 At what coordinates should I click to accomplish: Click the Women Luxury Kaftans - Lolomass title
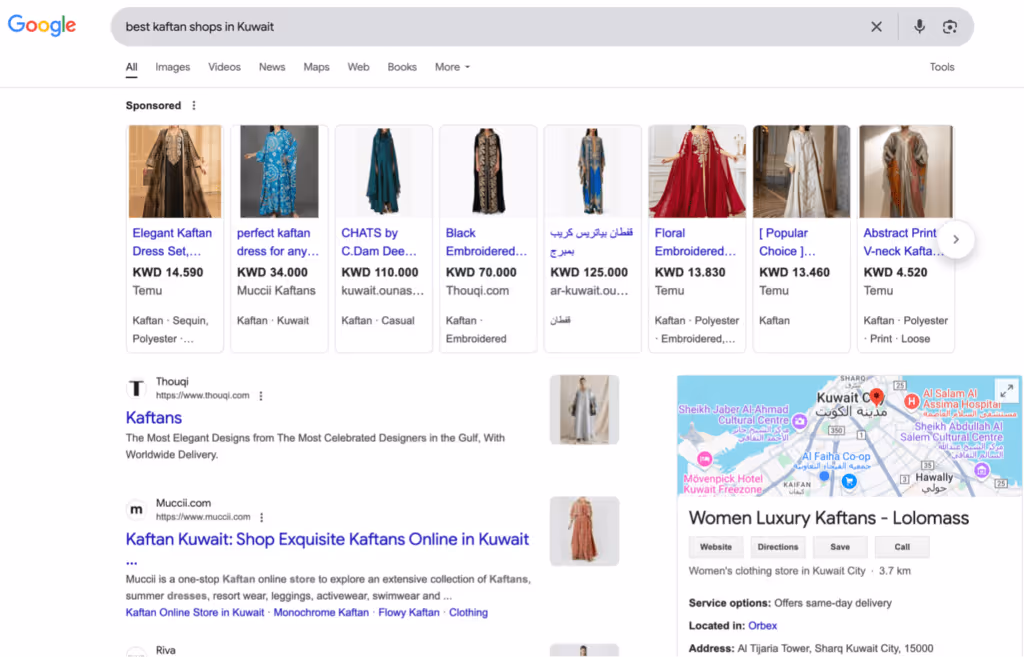pyautogui.click(x=829, y=518)
